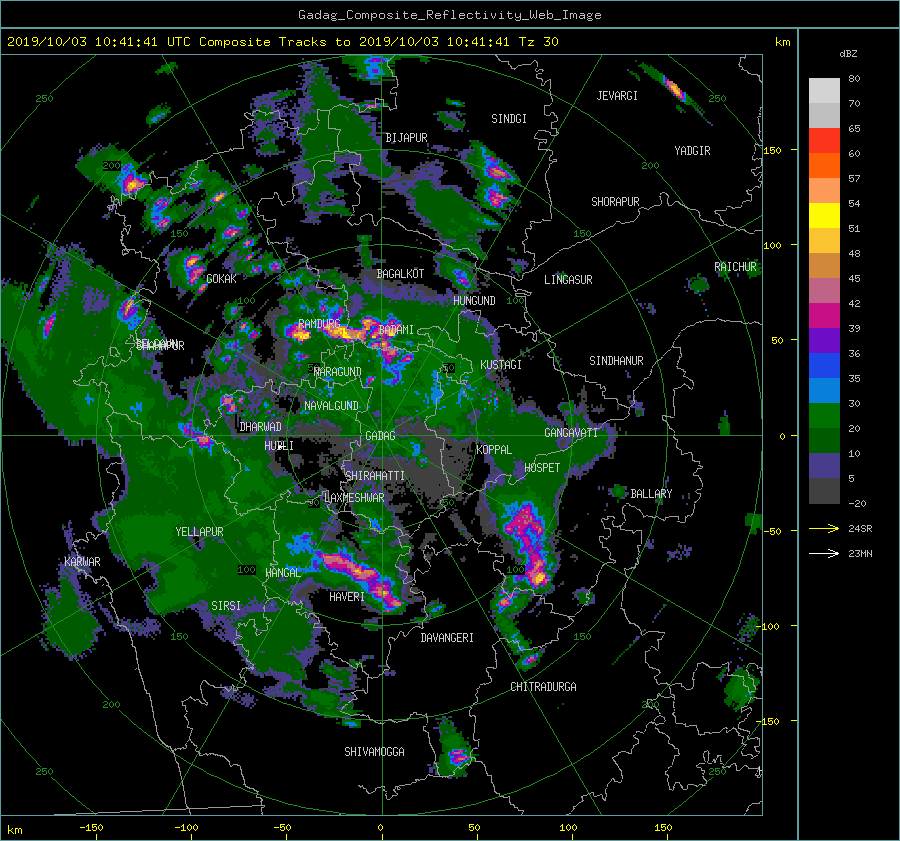Click the KUSTAGI city label
The height and width of the screenshot is (841, 900).
(x=501, y=365)
